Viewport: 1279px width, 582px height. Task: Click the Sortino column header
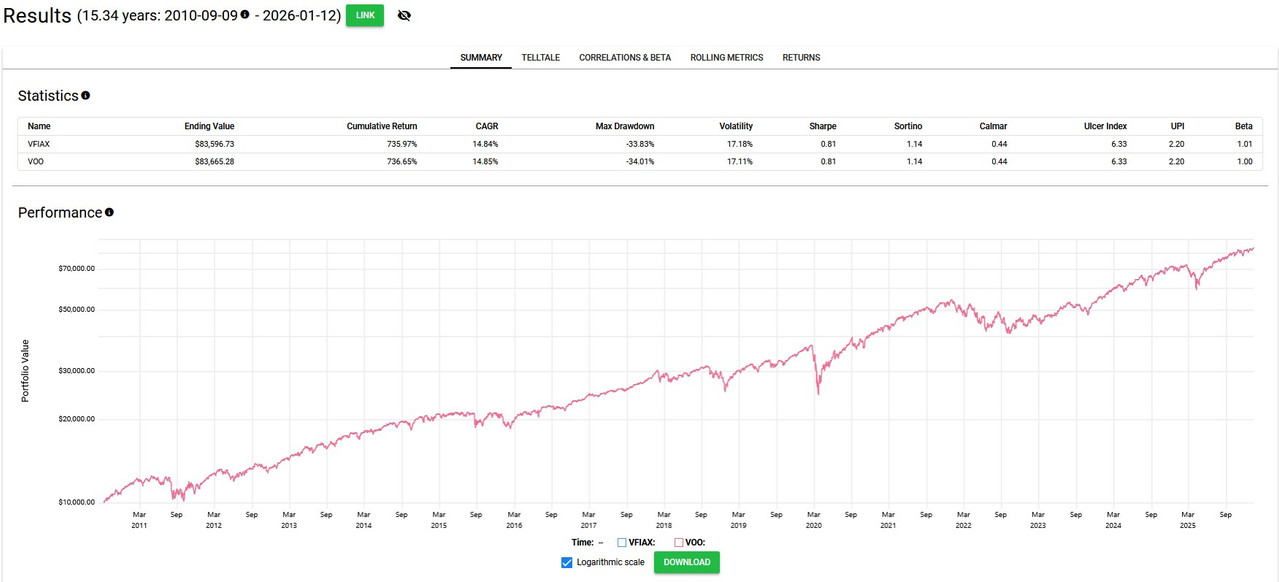click(908, 127)
